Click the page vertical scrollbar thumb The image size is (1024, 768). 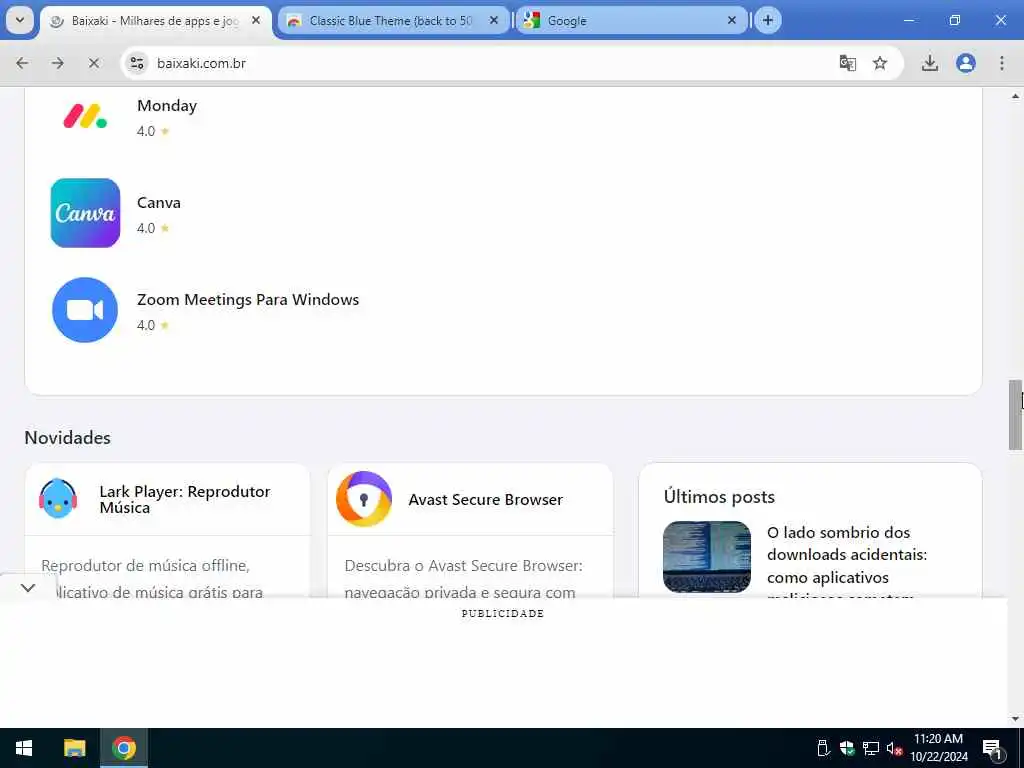1015,415
